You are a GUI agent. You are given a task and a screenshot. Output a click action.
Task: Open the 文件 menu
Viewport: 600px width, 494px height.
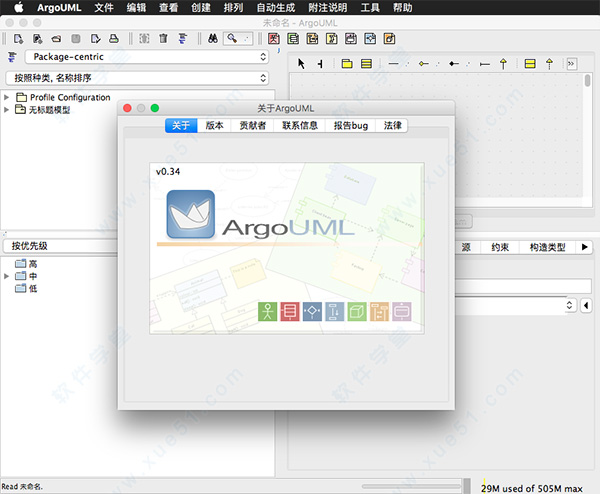coord(104,8)
